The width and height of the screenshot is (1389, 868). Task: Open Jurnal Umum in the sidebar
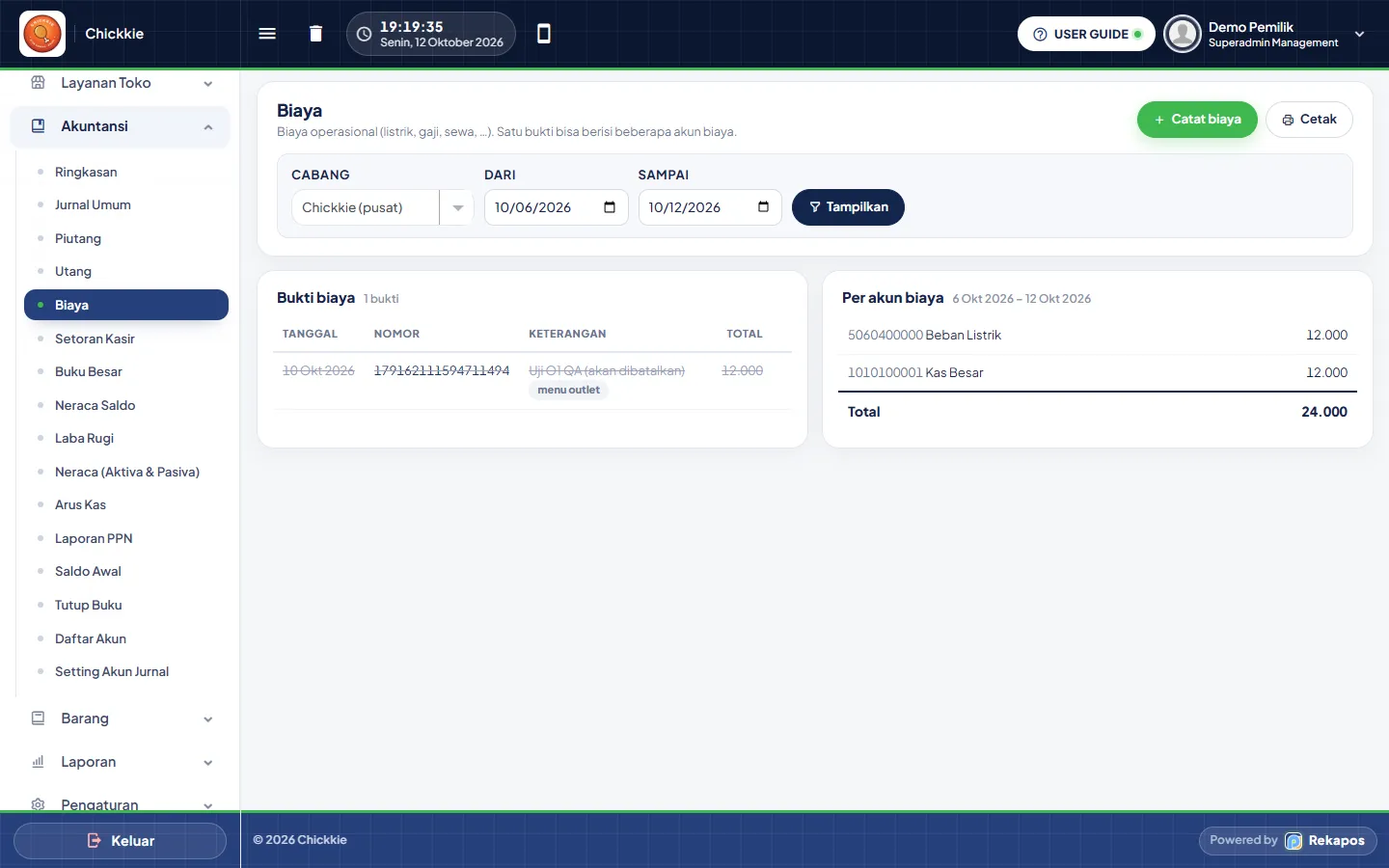pyautogui.click(x=126, y=204)
